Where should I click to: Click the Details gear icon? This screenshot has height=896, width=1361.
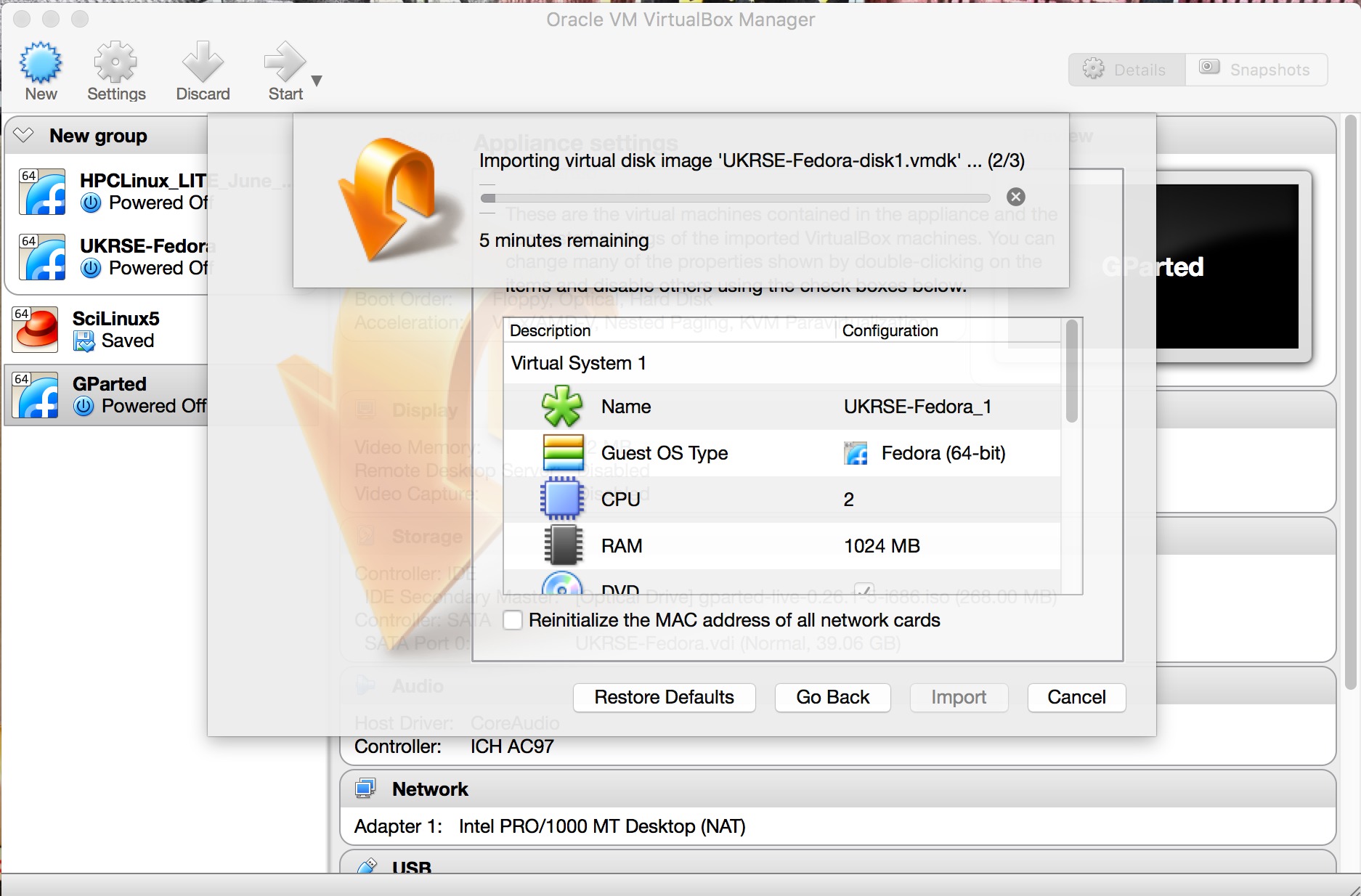[1093, 69]
